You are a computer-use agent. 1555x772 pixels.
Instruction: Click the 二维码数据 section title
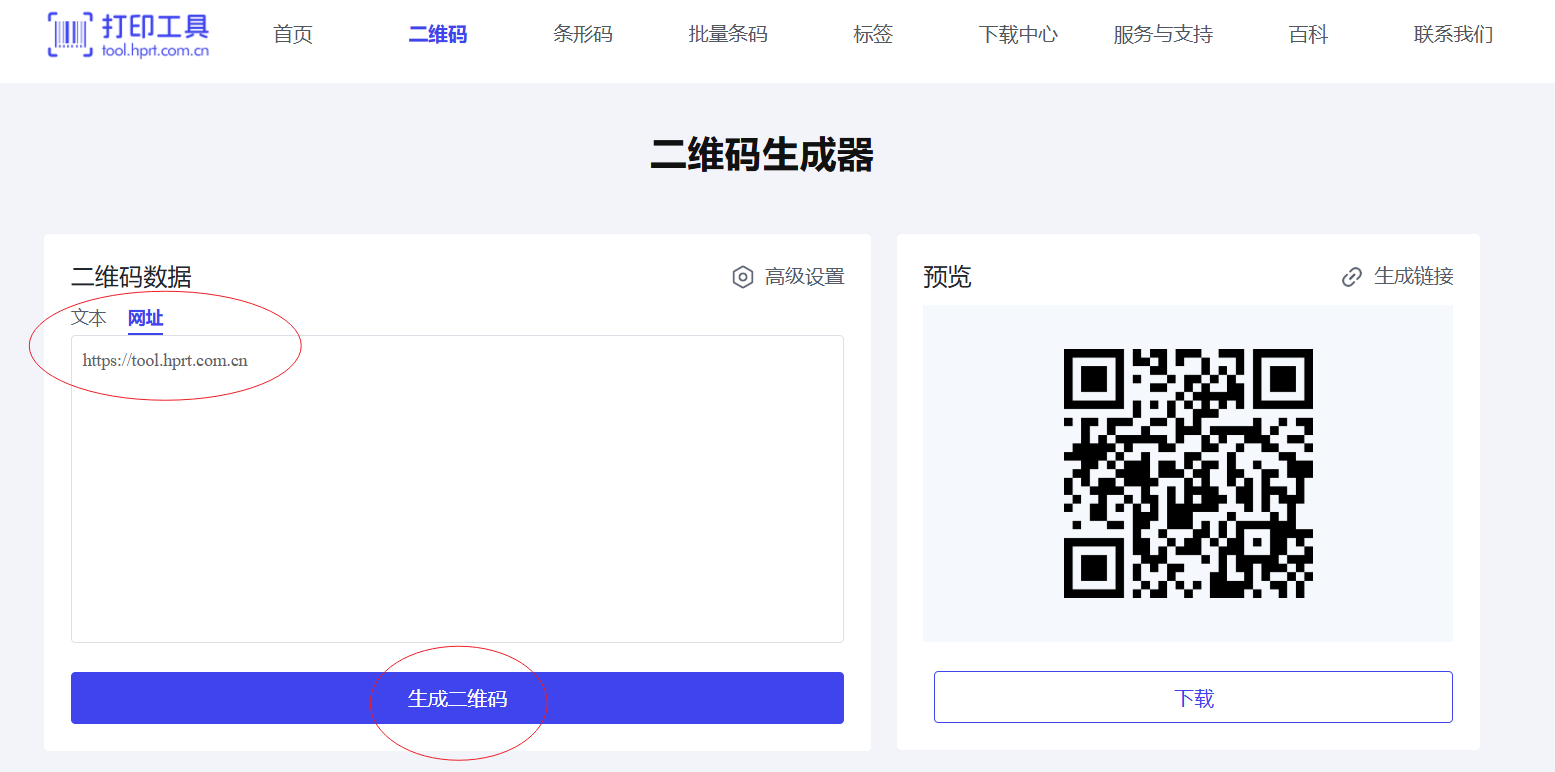[131, 276]
